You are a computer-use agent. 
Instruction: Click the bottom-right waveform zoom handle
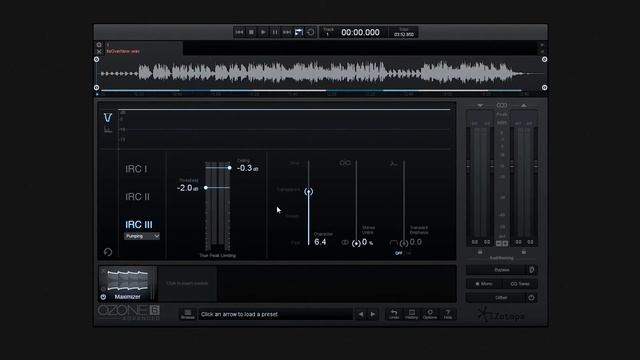pos(544,87)
